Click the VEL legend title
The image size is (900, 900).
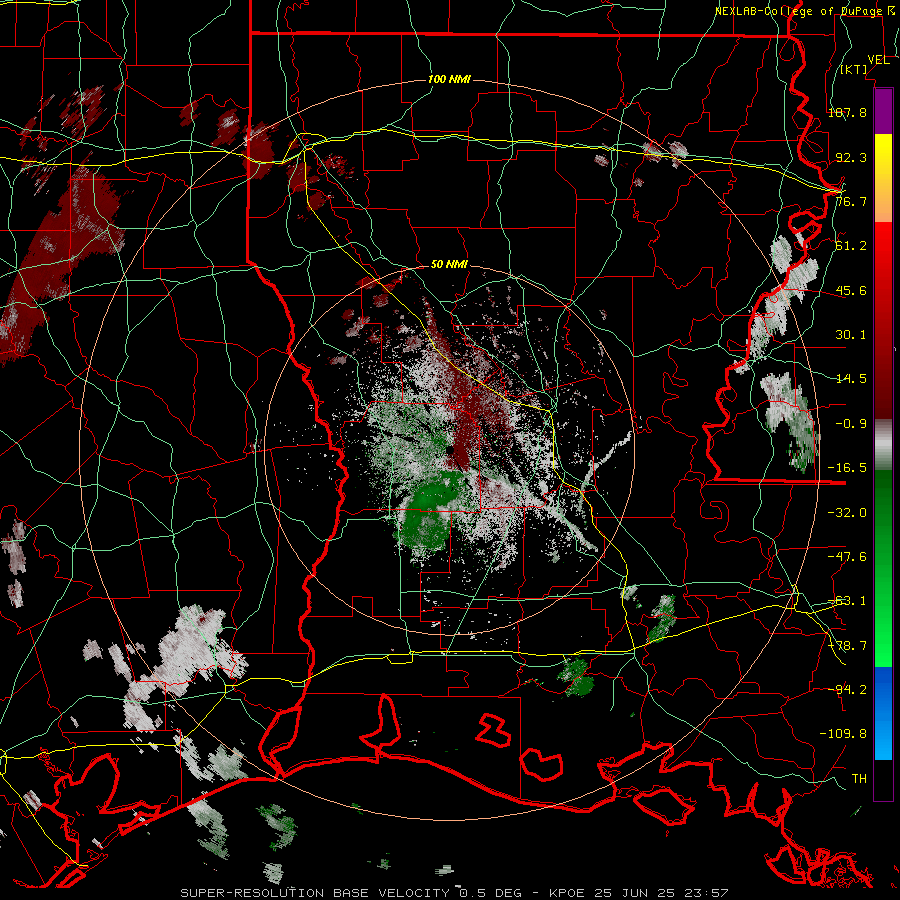pos(878,60)
